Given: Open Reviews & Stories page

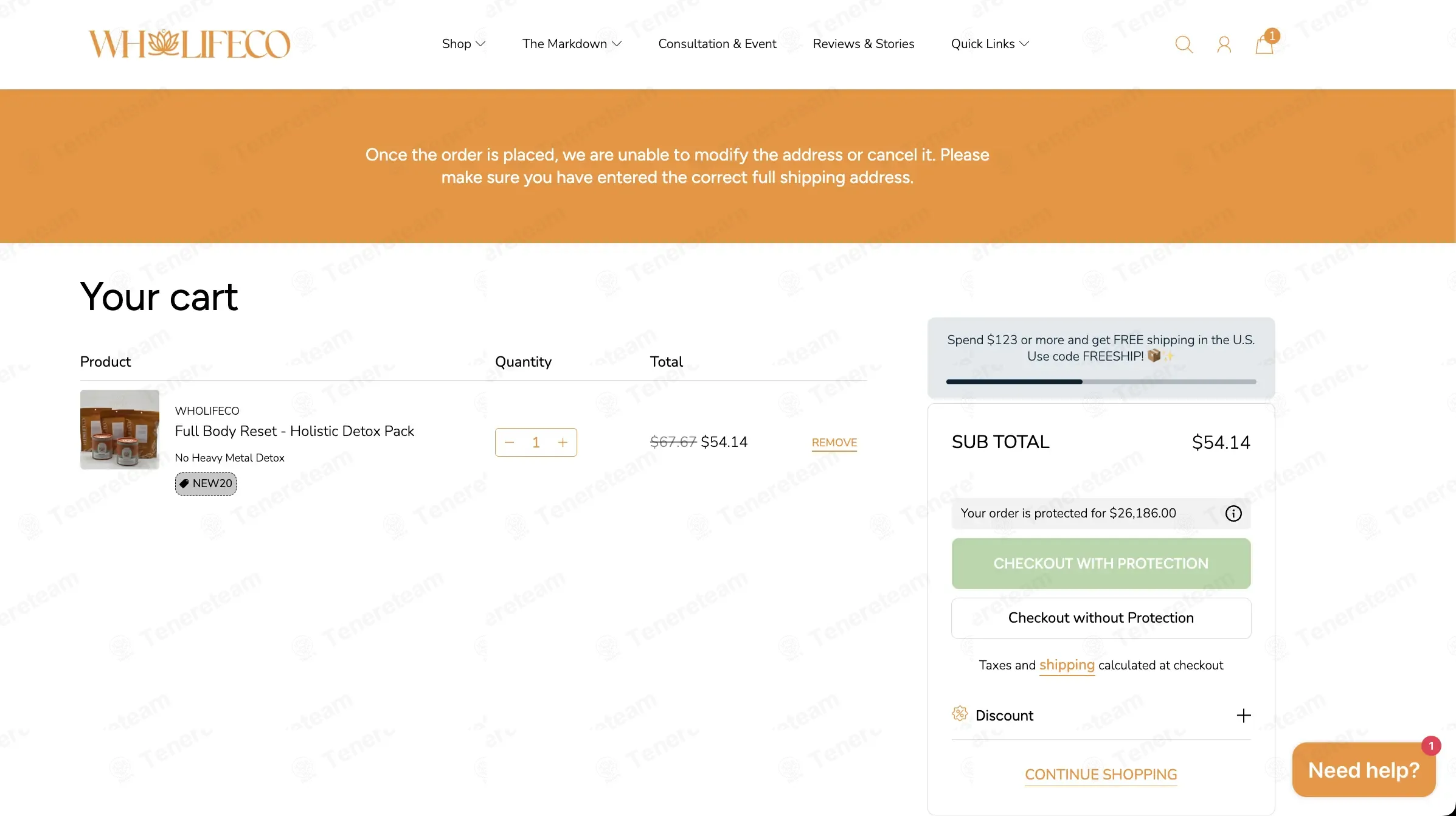Looking at the screenshot, I should [x=863, y=44].
